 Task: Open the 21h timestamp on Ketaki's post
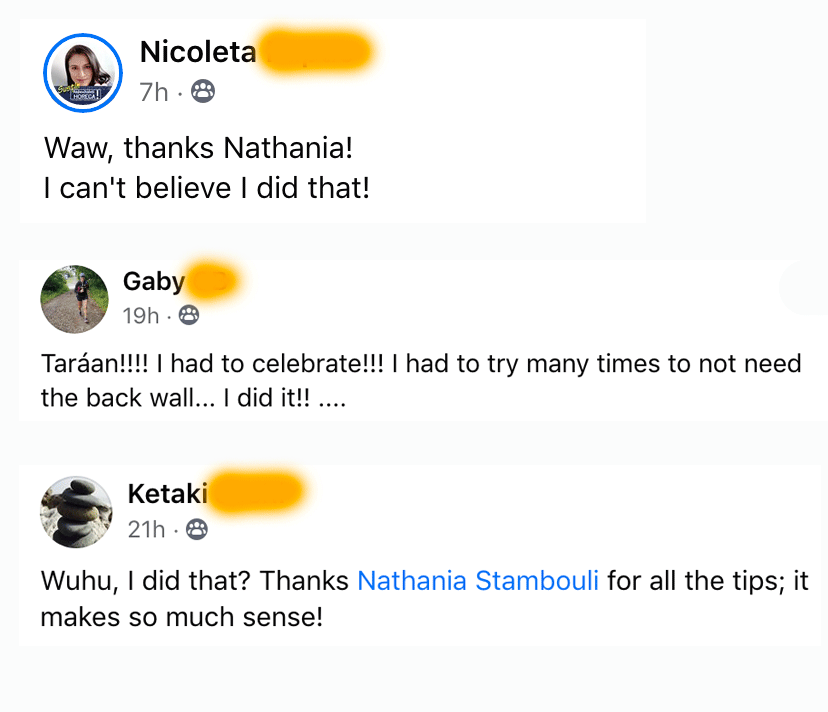point(146,530)
